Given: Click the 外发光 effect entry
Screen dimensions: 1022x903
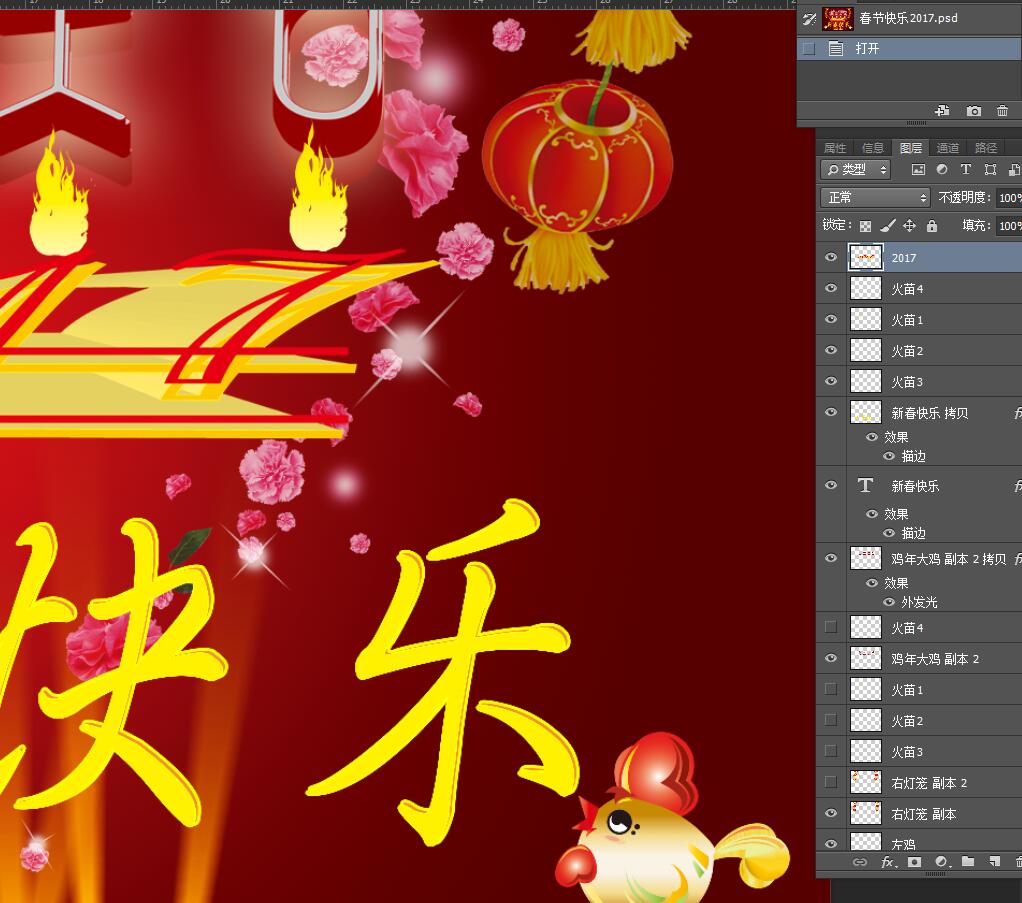Looking at the screenshot, I should (919, 602).
